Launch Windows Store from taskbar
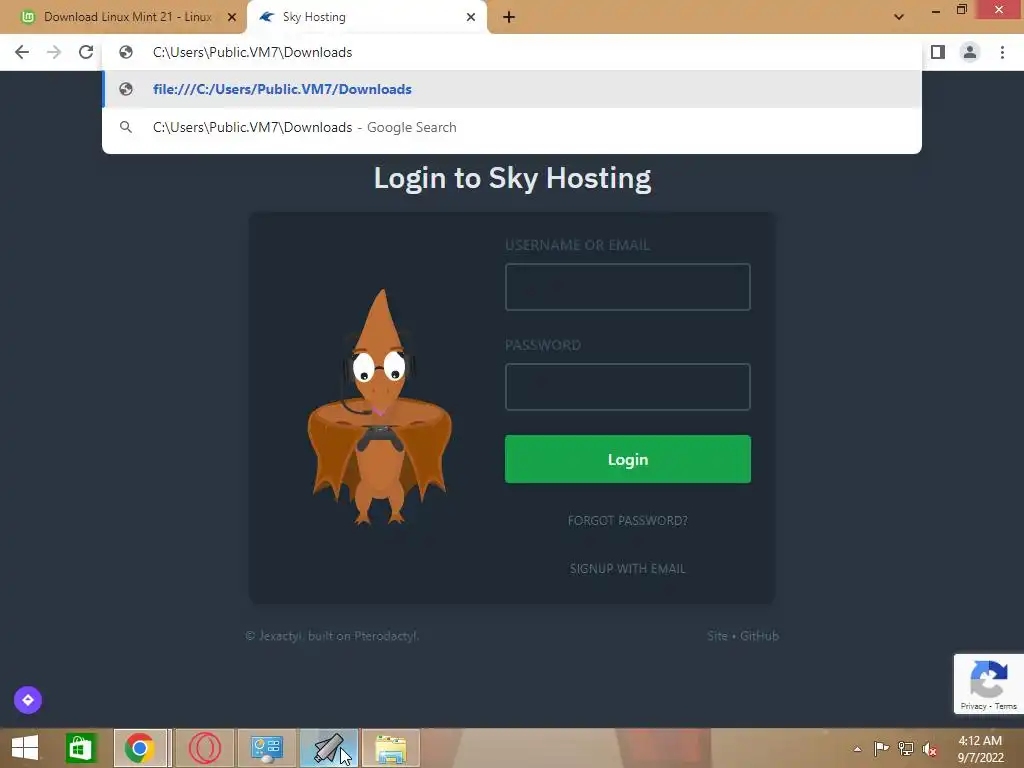Screen dimensions: 1024x768 coord(80,748)
